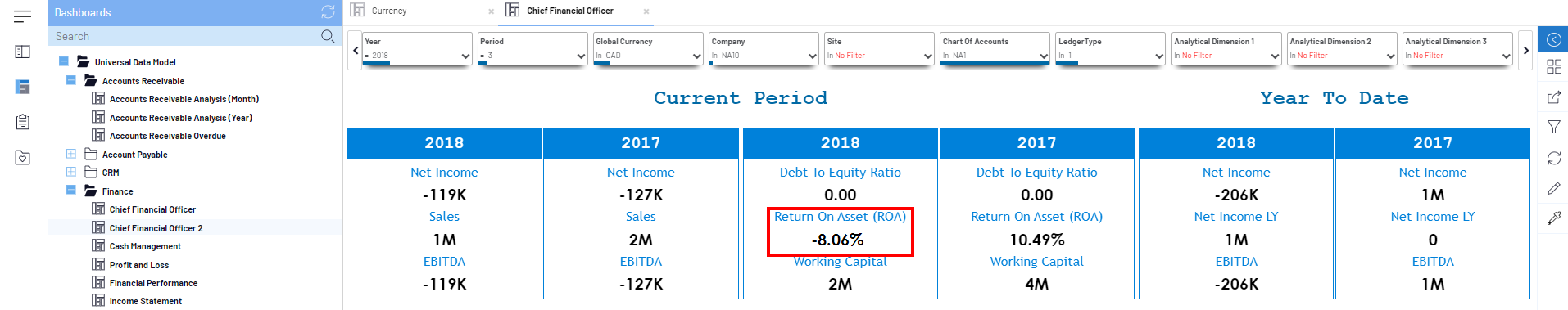Click the clipboard reports icon in sidebar
This screenshot has height=310, width=1568.
pos(23,122)
